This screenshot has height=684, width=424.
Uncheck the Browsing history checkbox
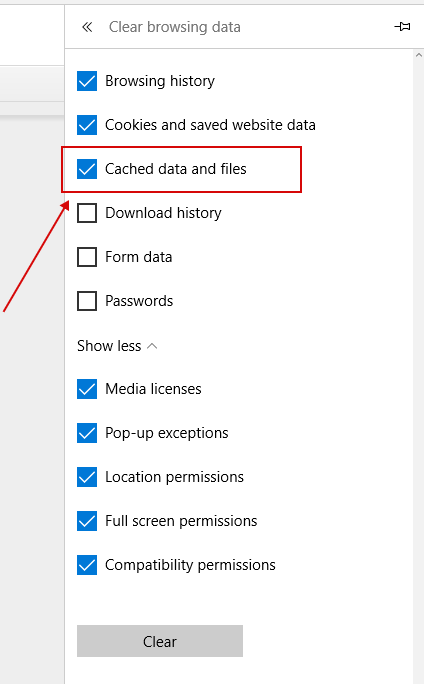point(87,81)
